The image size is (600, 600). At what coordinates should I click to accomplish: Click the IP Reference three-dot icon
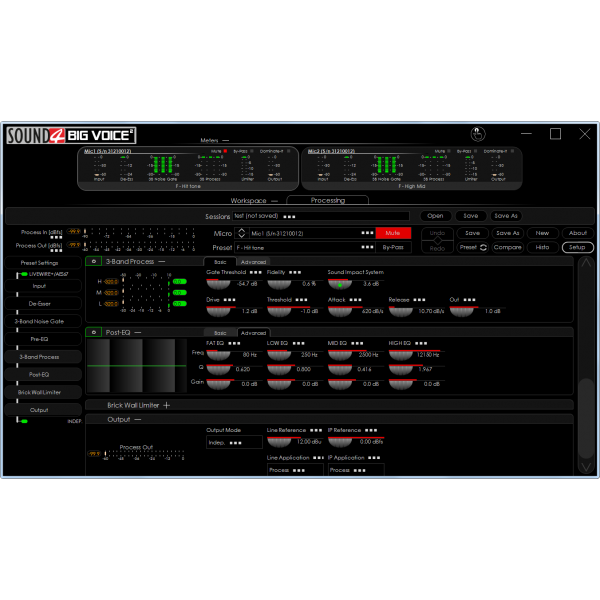(371, 430)
